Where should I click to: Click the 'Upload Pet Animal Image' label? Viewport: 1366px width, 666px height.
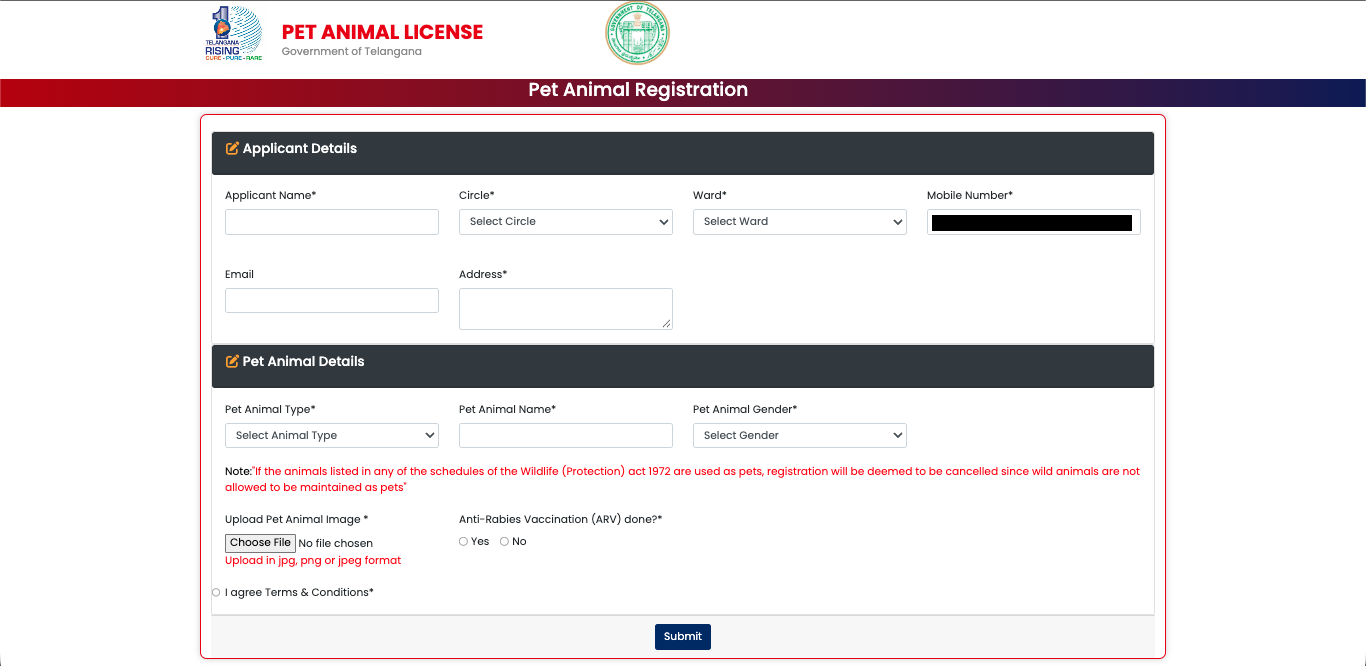297,519
